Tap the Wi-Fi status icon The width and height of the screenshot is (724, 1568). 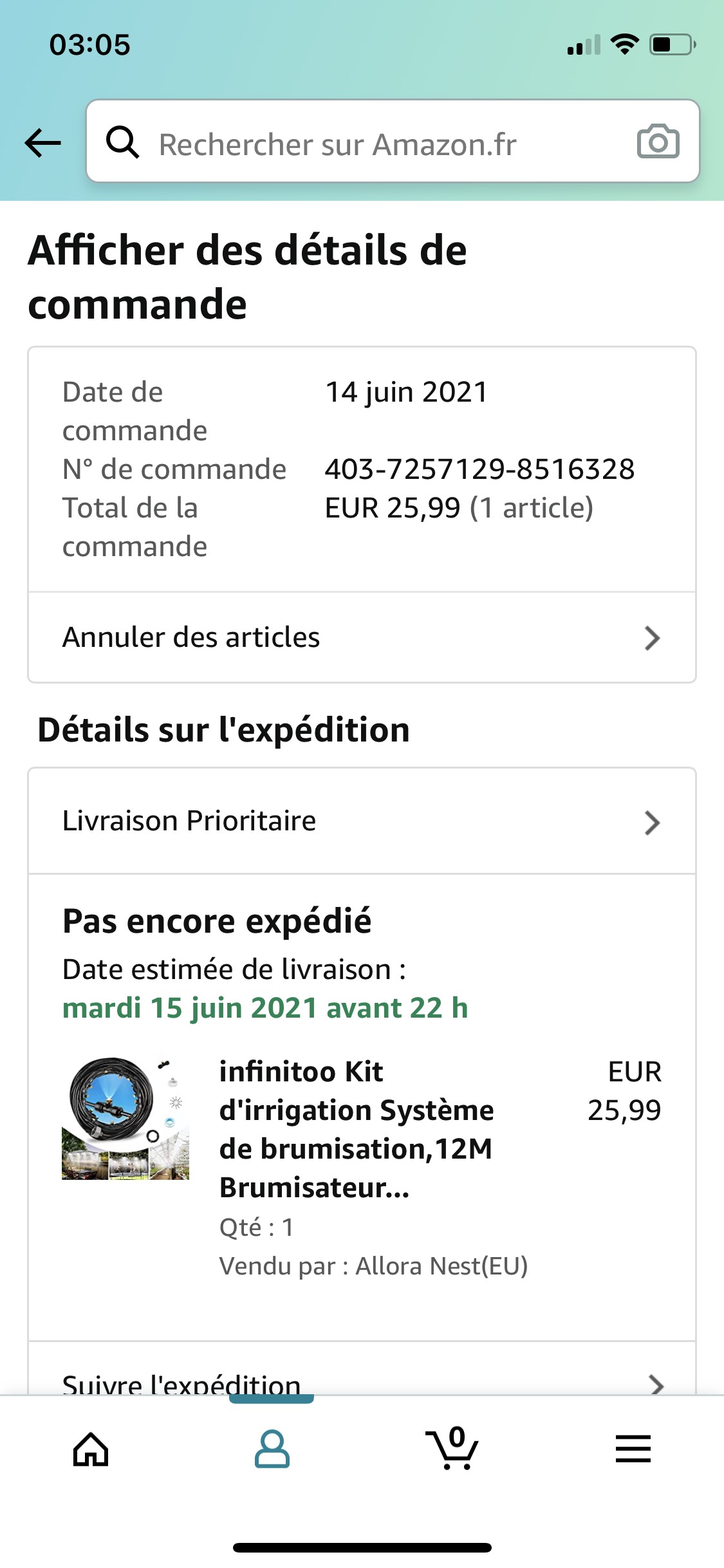[624, 44]
